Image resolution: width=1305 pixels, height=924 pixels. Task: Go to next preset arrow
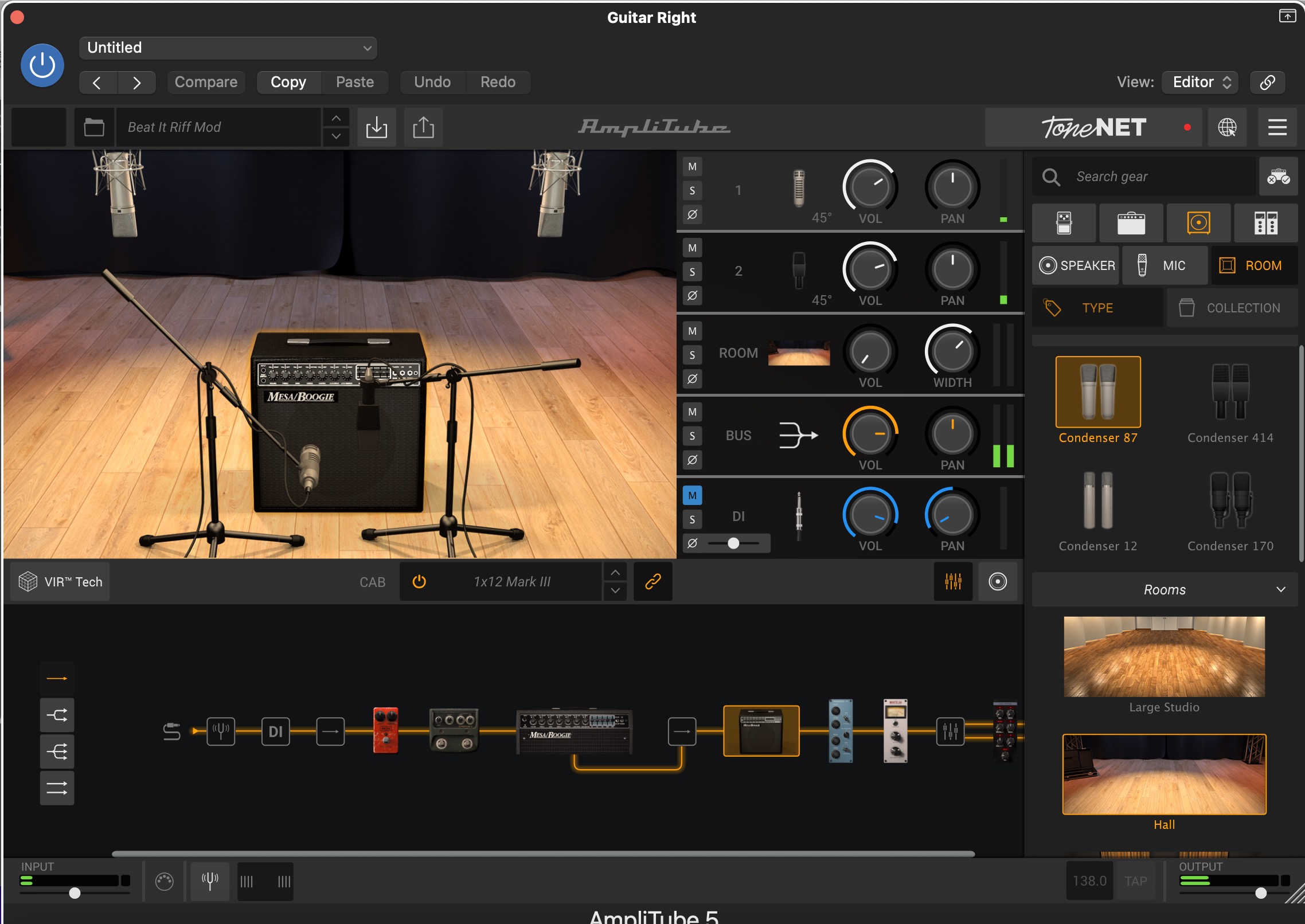click(x=136, y=83)
